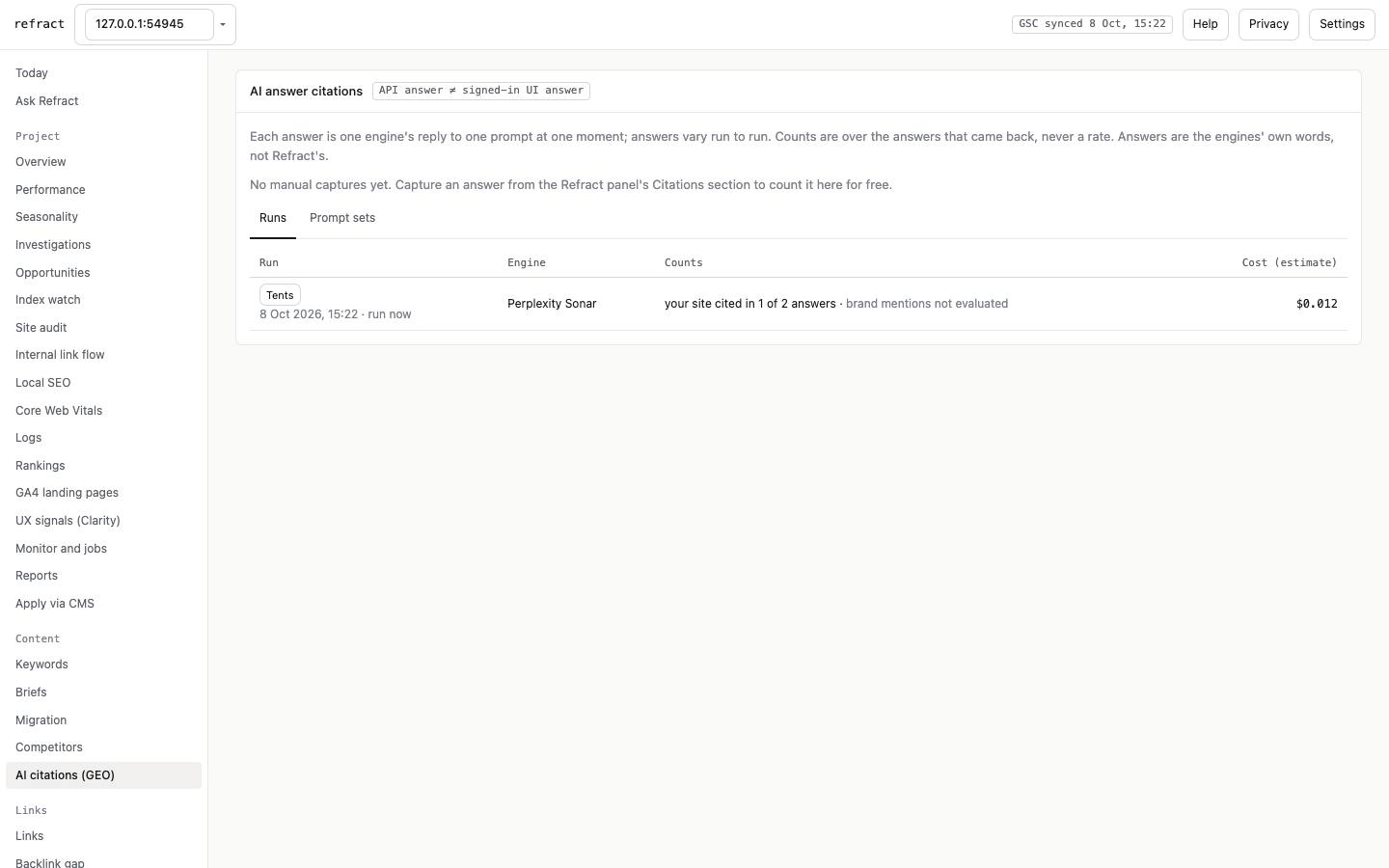Open Investigations in the sidebar

(x=104, y=245)
